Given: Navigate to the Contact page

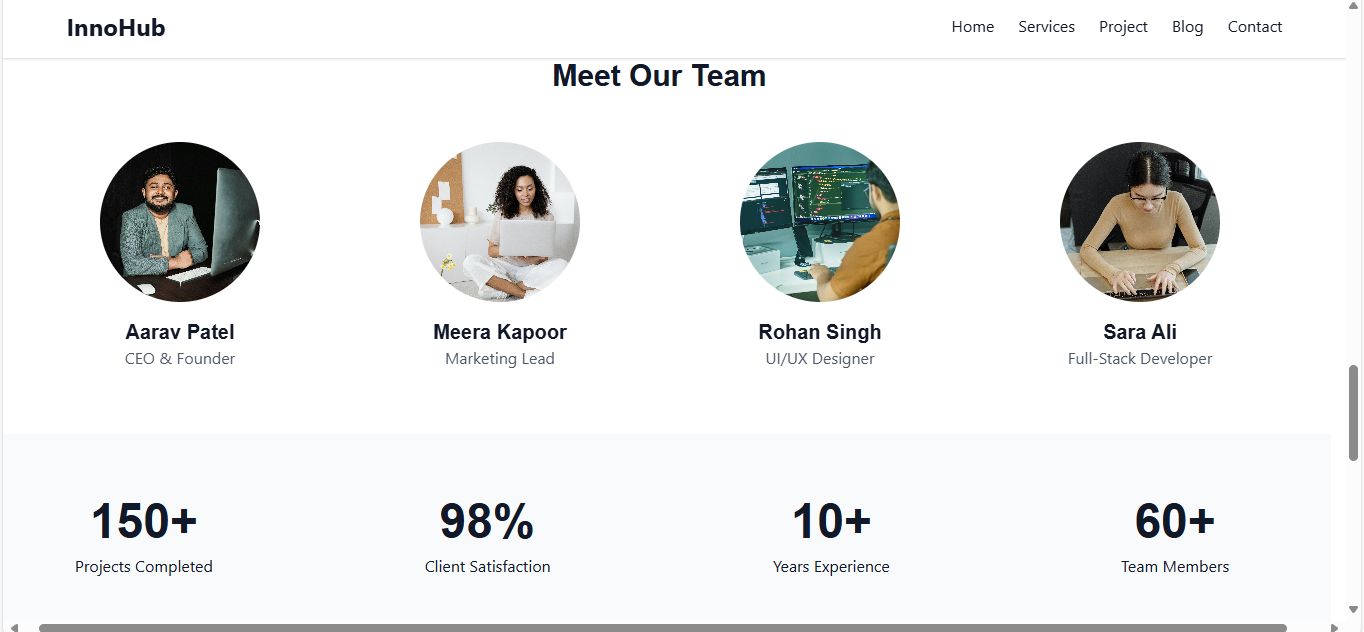Looking at the screenshot, I should (x=1254, y=27).
